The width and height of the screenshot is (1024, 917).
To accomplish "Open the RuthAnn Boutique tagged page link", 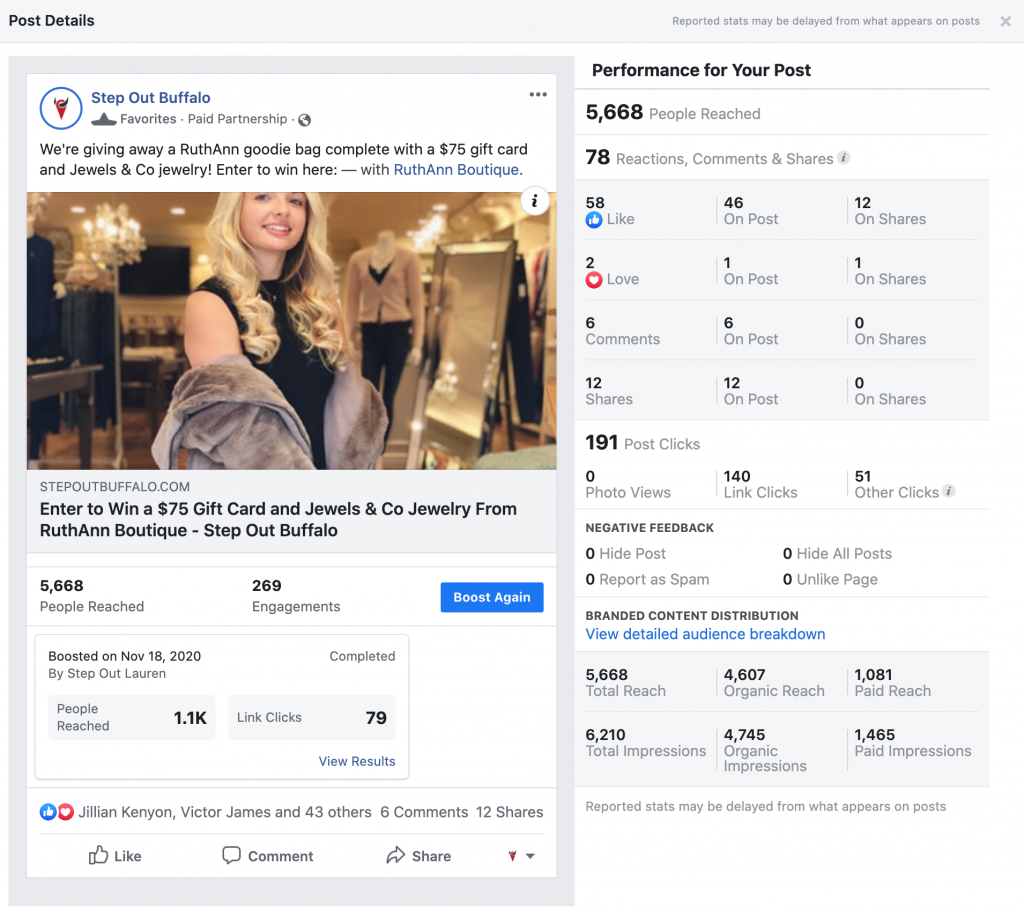I will 456,170.
